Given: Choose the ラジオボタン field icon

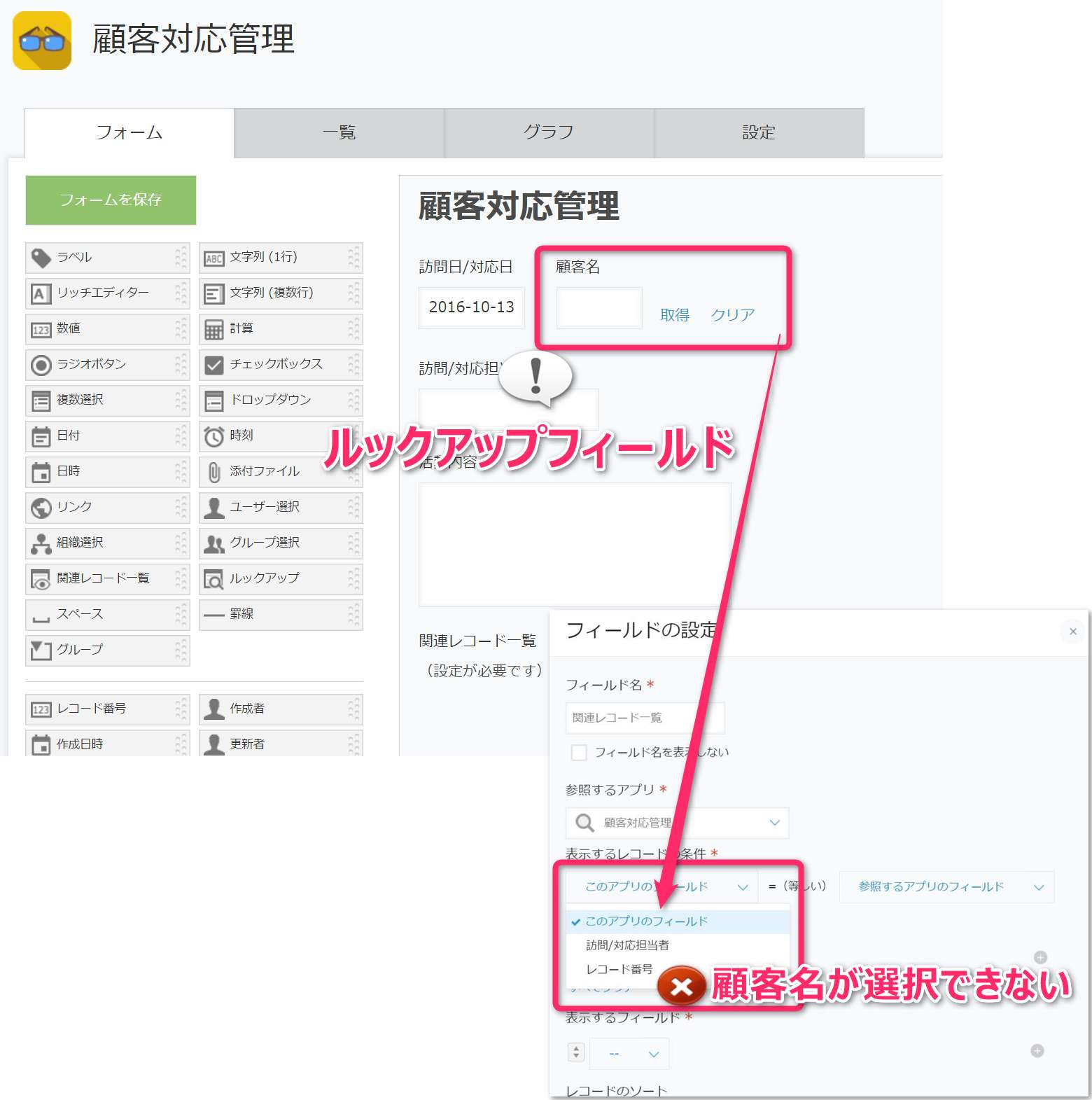Looking at the screenshot, I should click(x=41, y=365).
